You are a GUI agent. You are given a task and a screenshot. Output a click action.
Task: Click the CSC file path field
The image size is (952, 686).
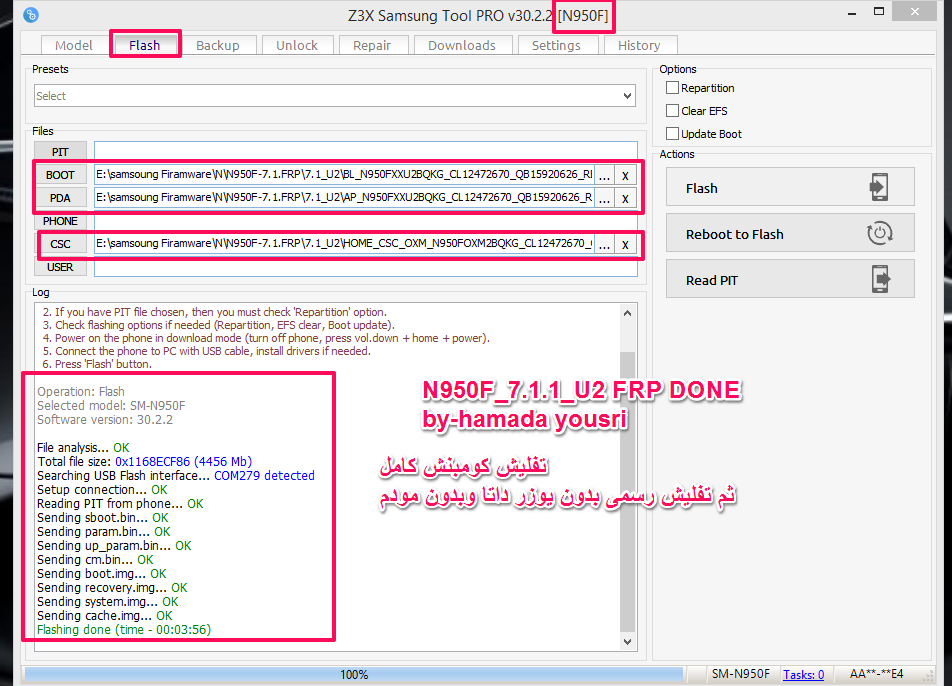344,244
